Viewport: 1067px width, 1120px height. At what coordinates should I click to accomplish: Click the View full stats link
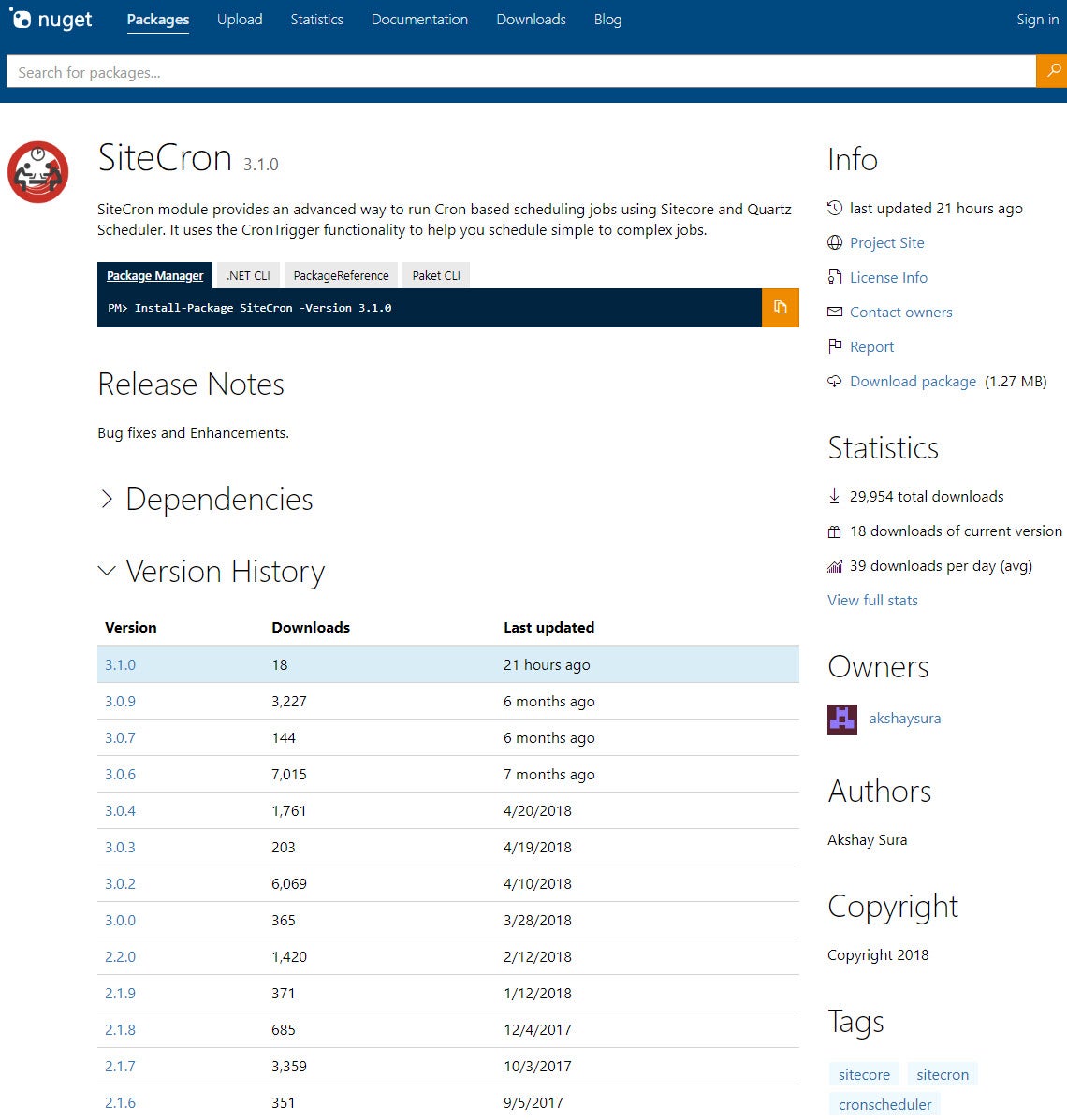tap(872, 601)
